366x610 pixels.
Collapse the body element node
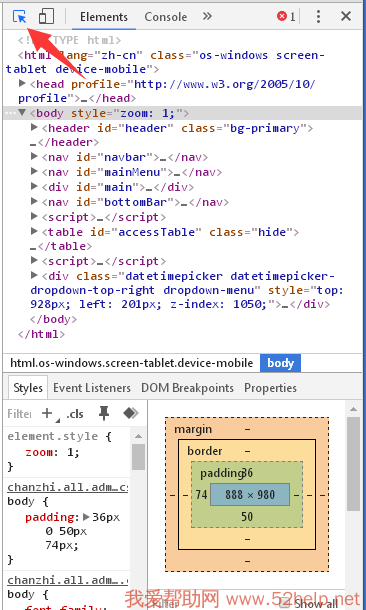22,113
